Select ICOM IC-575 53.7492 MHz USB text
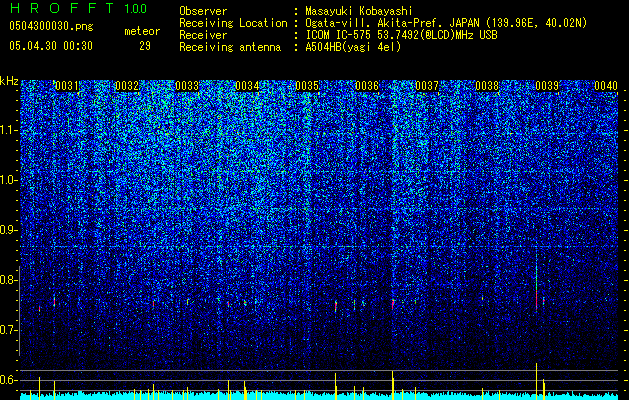Viewport: 629px width, 400px height. pos(401,35)
